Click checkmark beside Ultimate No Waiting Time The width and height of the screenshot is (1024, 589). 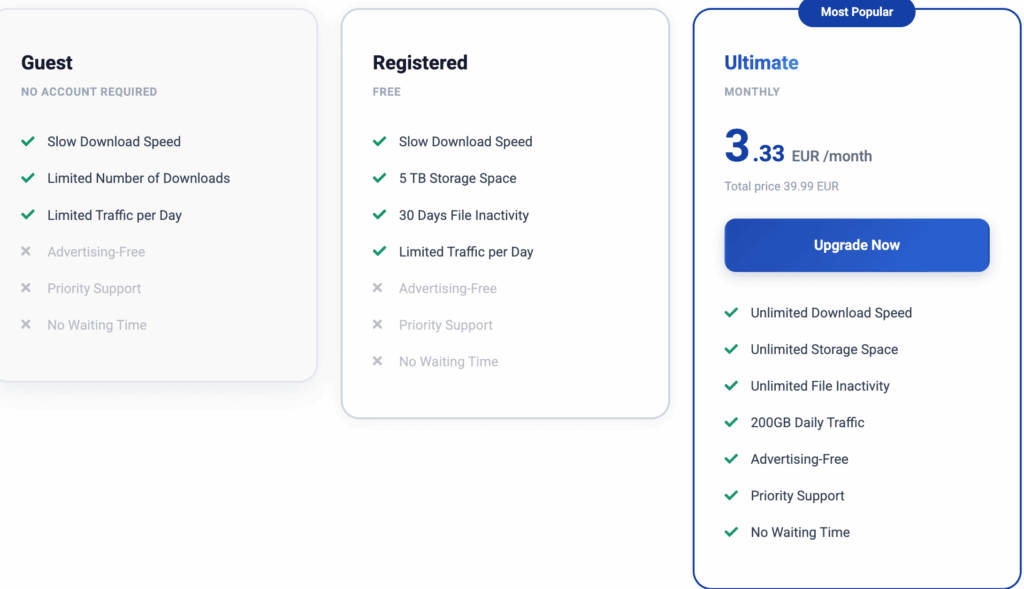731,532
